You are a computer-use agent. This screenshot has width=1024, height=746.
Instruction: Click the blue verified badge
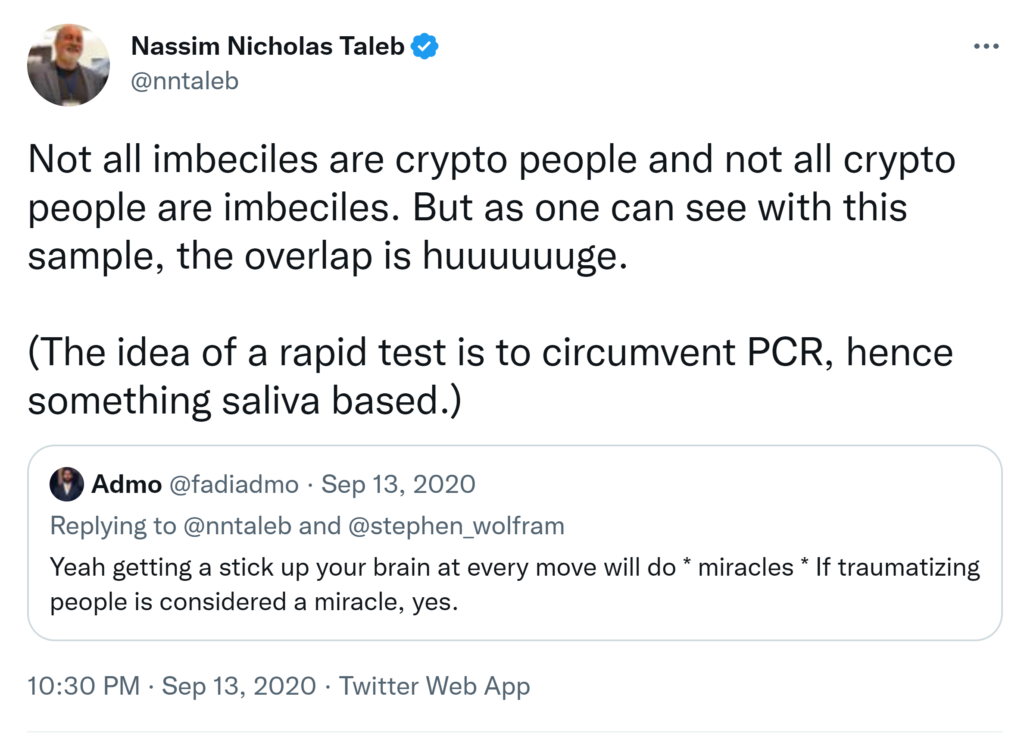click(426, 46)
